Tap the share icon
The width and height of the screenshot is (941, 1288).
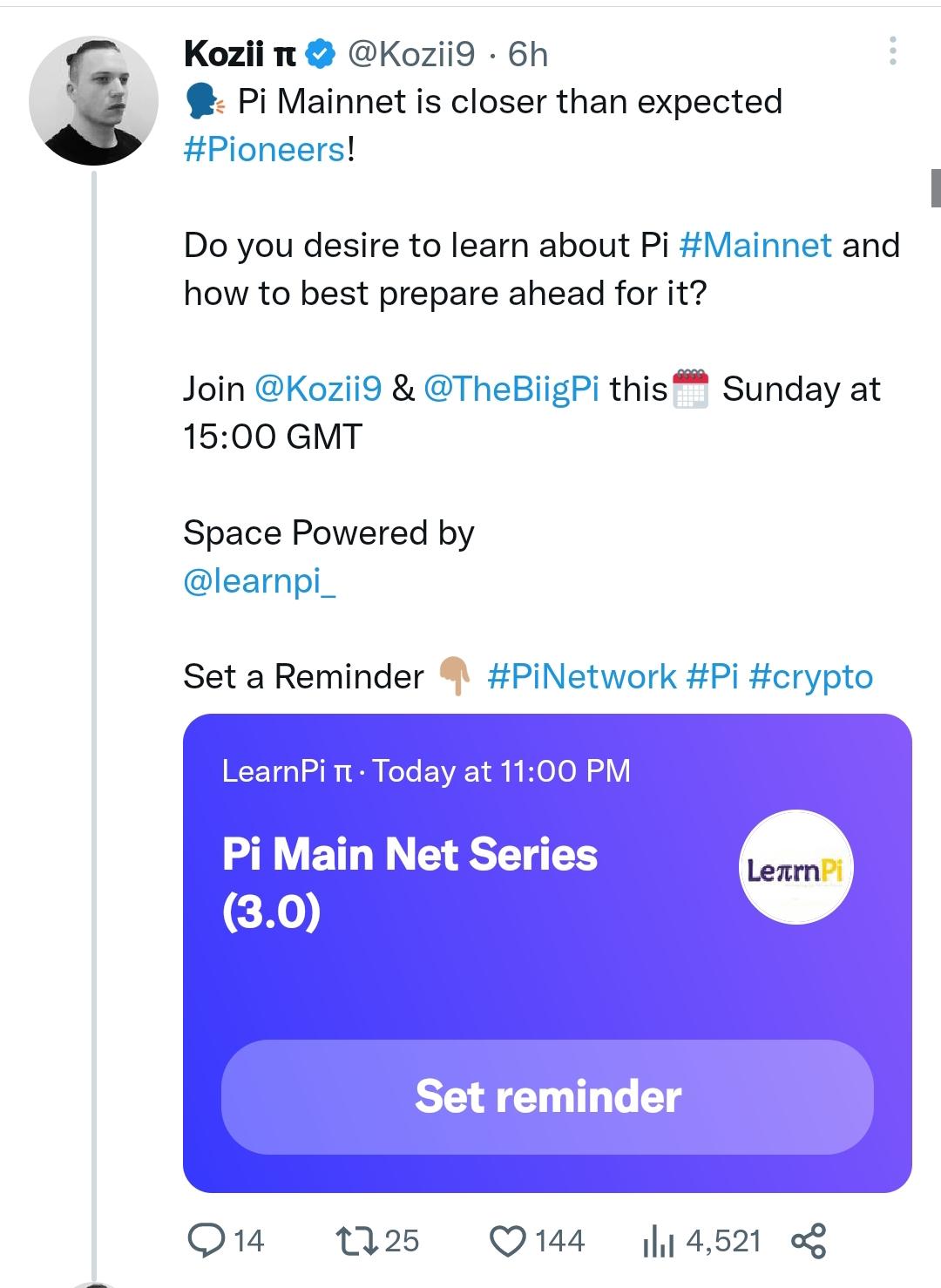pyautogui.click(x=809, y=1240)
